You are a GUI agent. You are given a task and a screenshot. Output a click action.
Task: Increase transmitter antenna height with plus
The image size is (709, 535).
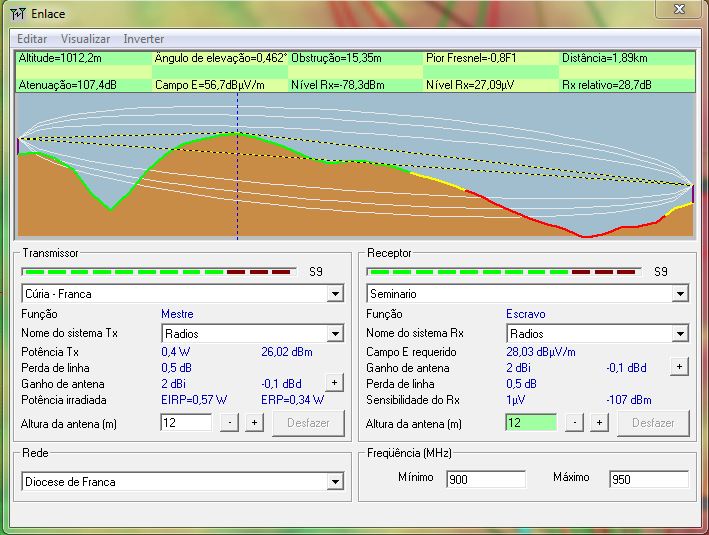pos(254,423)
